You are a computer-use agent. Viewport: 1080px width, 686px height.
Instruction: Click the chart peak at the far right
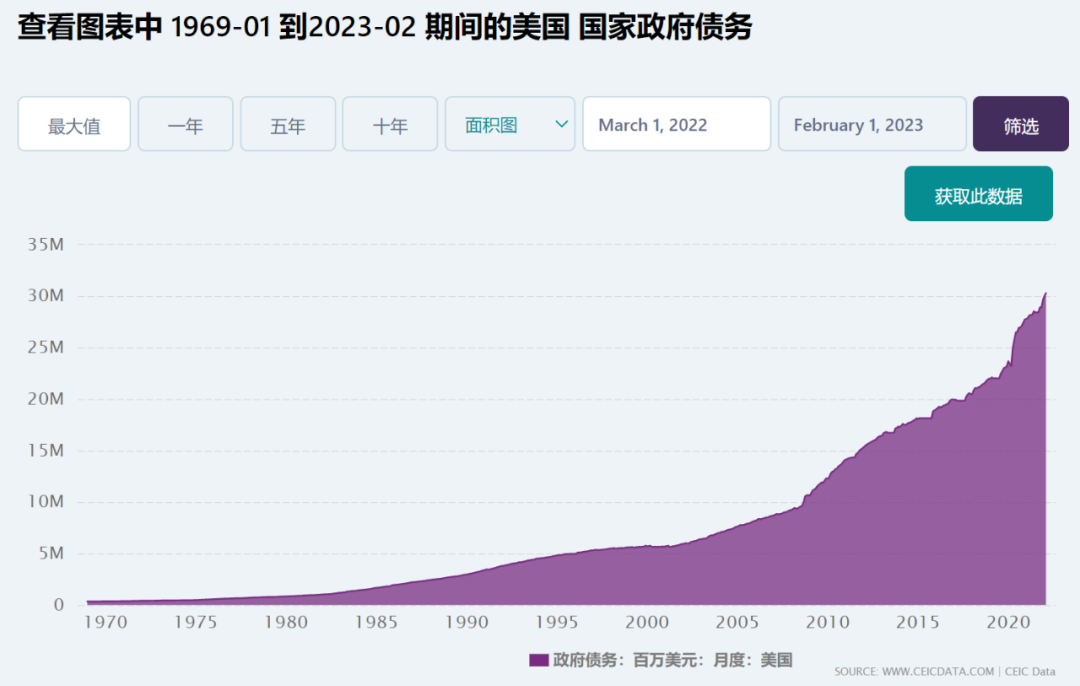1045,294
